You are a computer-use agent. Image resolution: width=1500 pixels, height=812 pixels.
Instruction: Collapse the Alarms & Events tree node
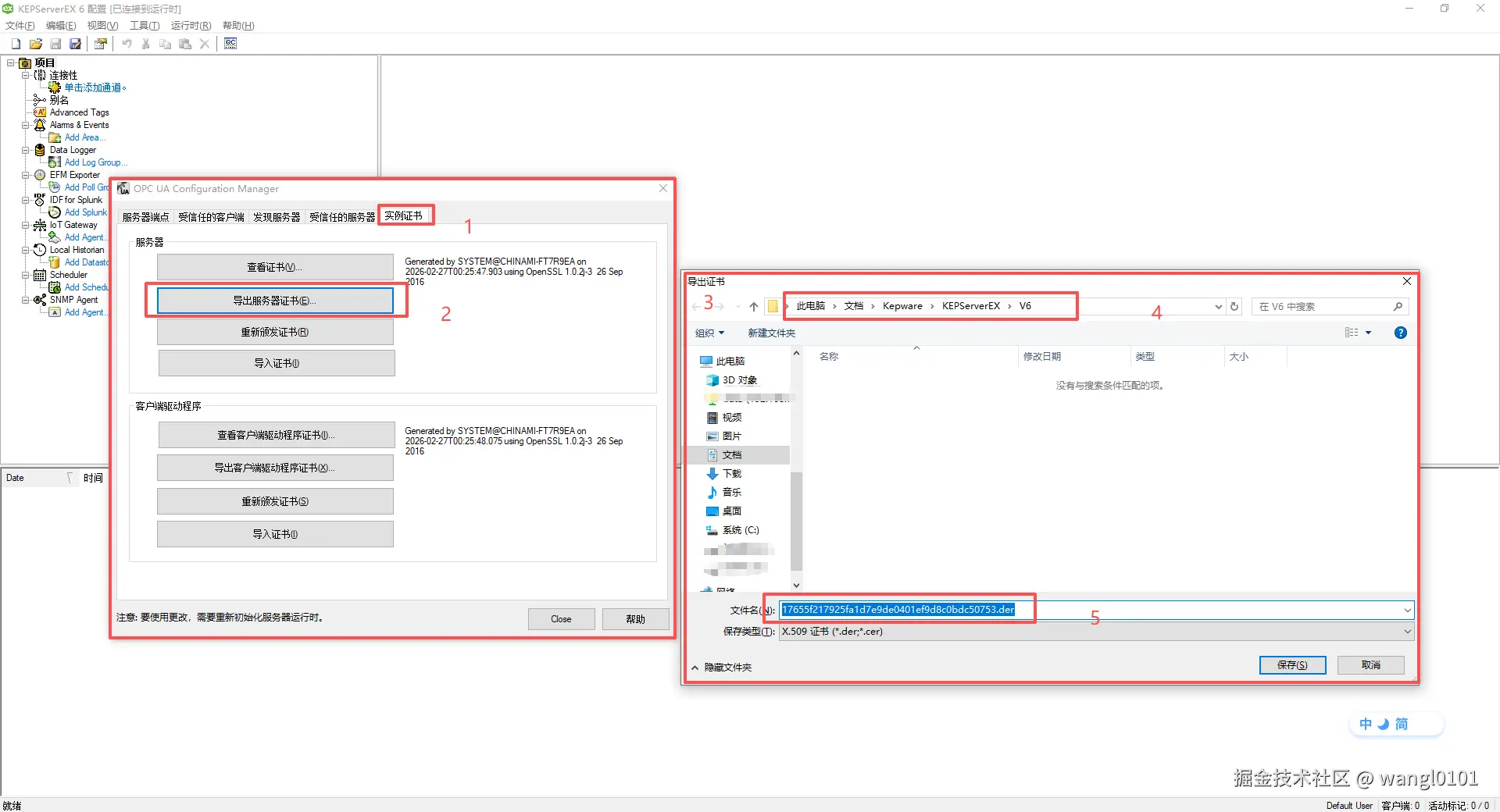tap(26, 125)
